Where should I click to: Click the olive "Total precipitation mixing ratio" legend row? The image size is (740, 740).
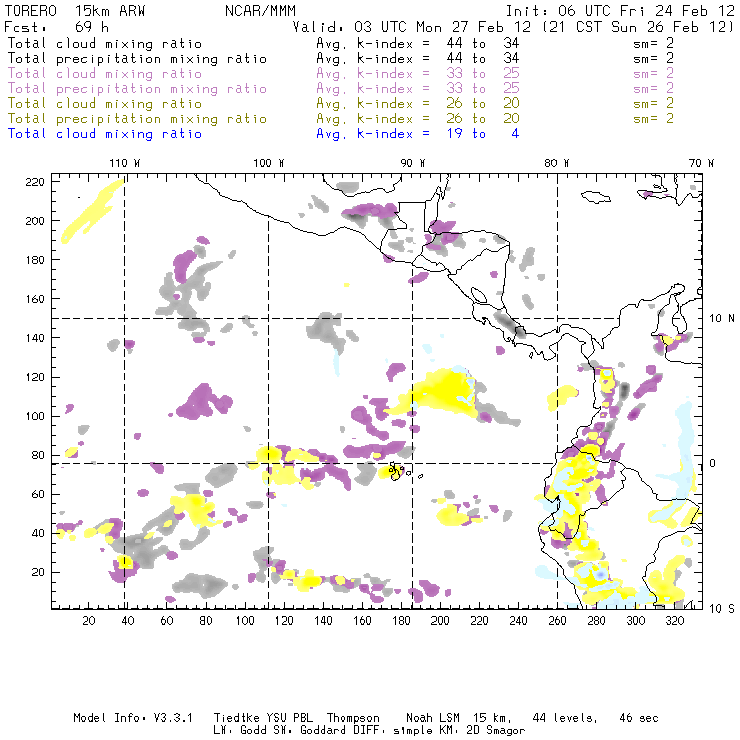pyautogui.click(x=340, y=118)
